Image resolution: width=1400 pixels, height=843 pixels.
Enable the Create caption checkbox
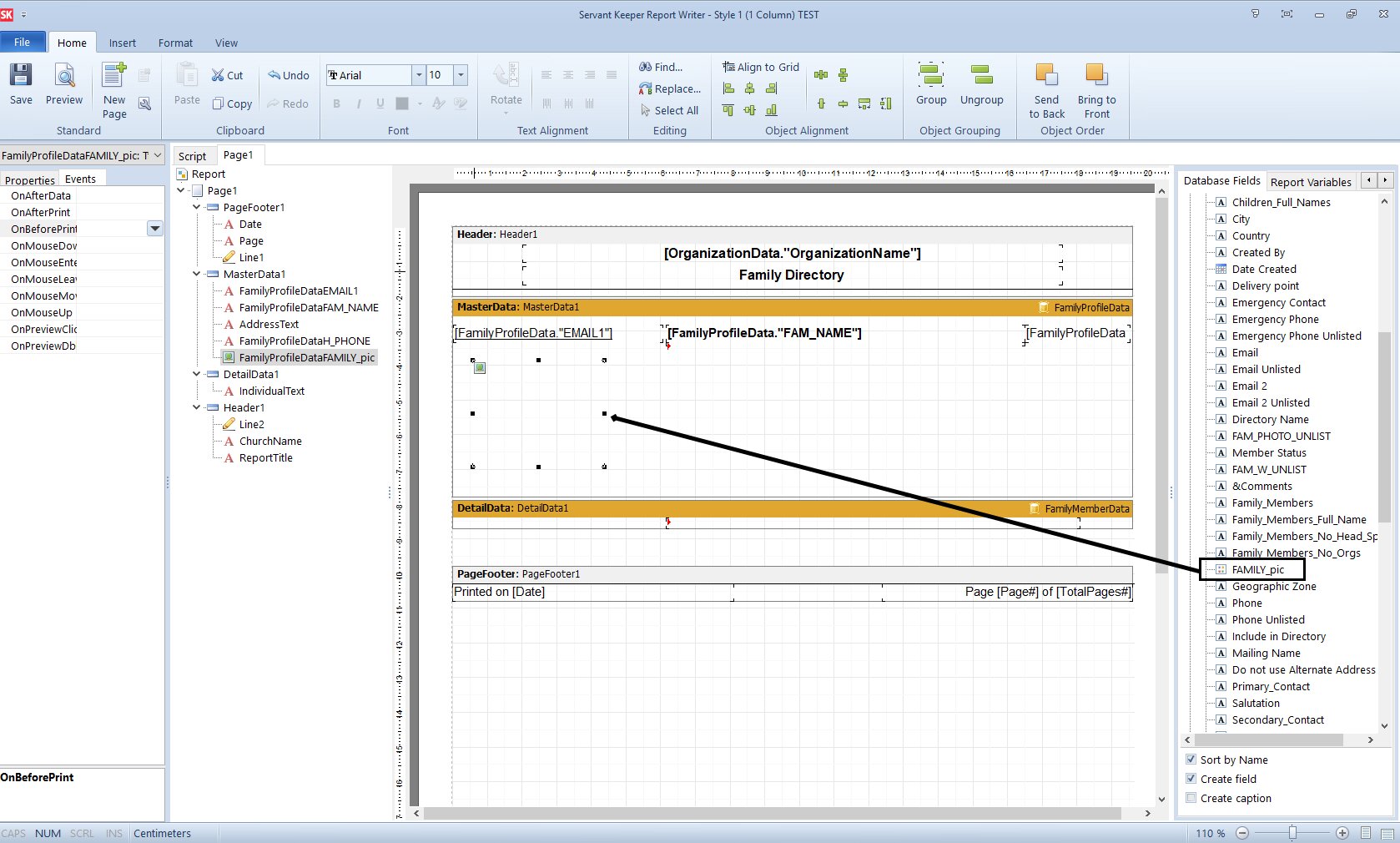[1191, 798]
